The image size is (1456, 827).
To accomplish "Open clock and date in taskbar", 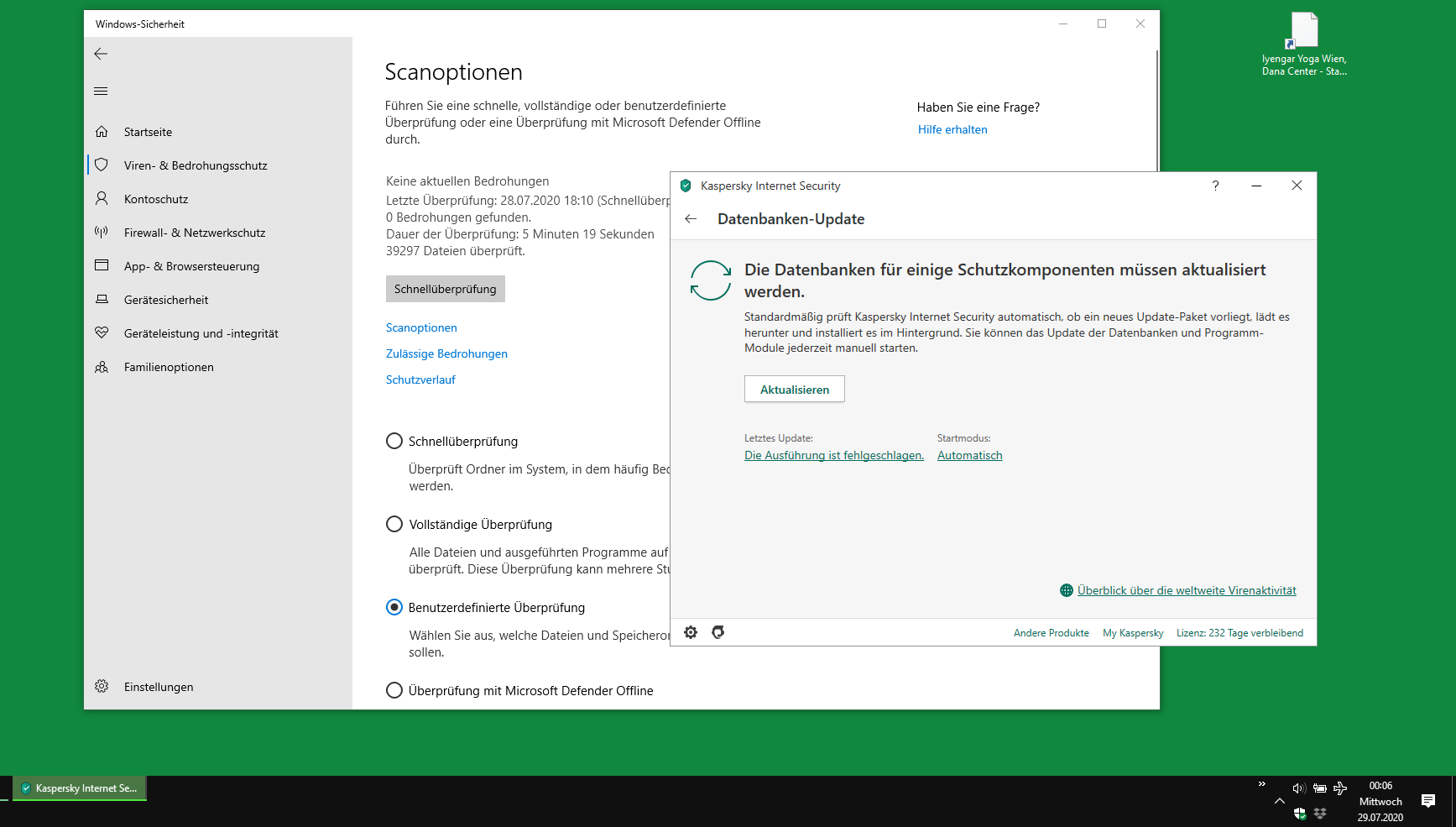I will [1380, 801].
